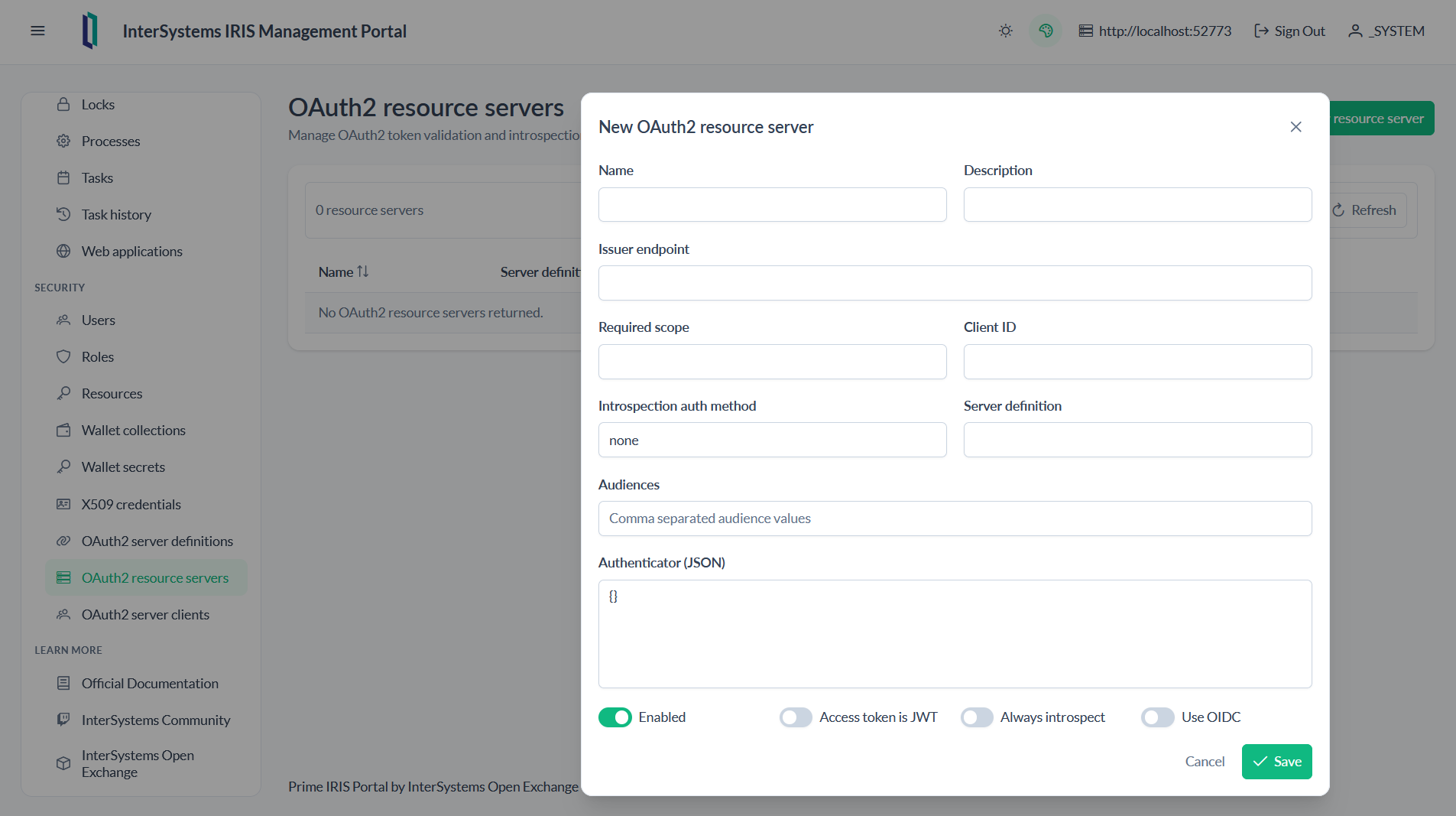Turn on Access token is JWT
This screenshot has width=1456, height=816.
[x=796, y=717]
